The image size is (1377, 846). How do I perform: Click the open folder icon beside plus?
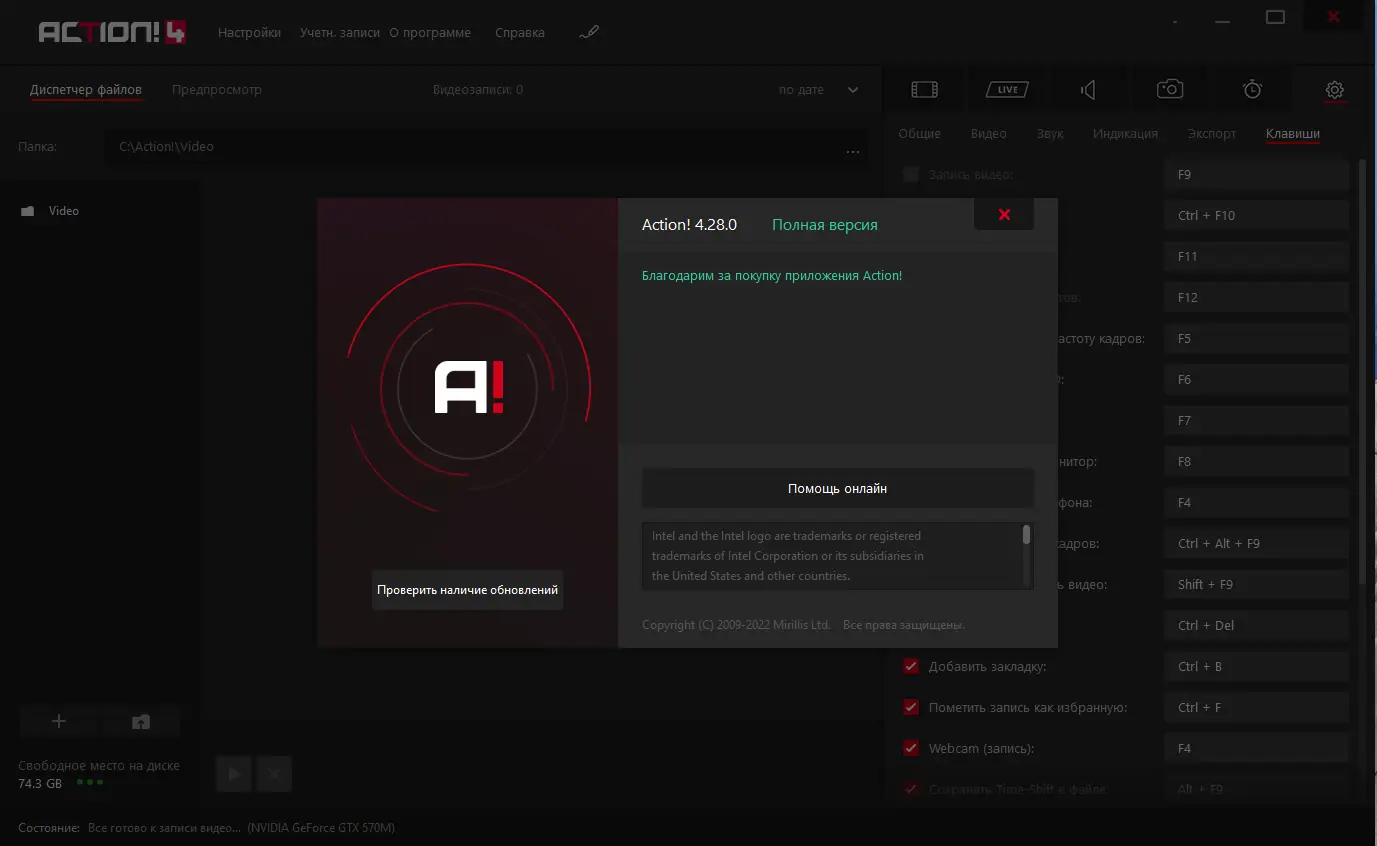tap(141, 721)
